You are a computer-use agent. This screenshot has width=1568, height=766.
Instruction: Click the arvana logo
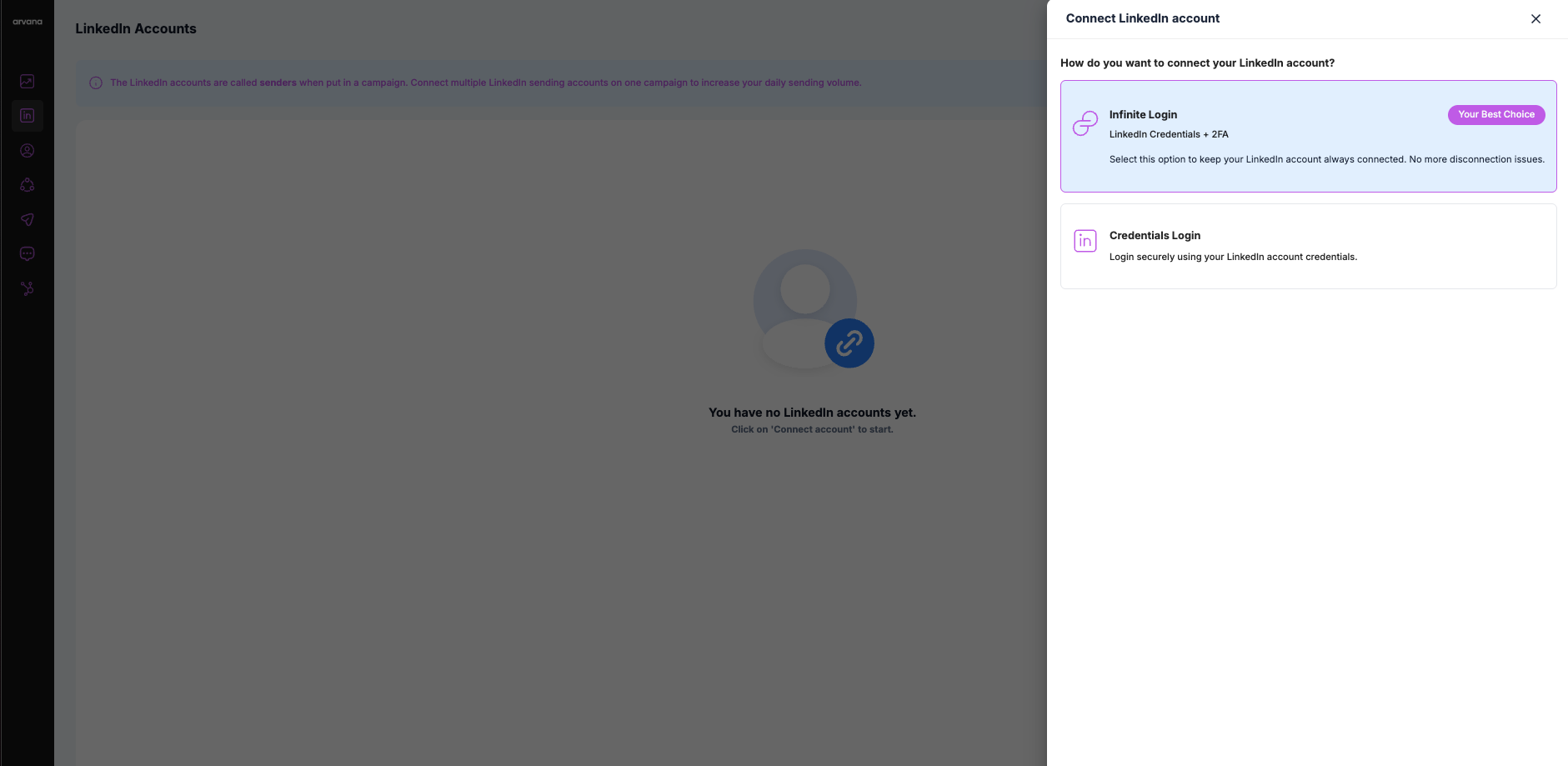click(28, 22)
